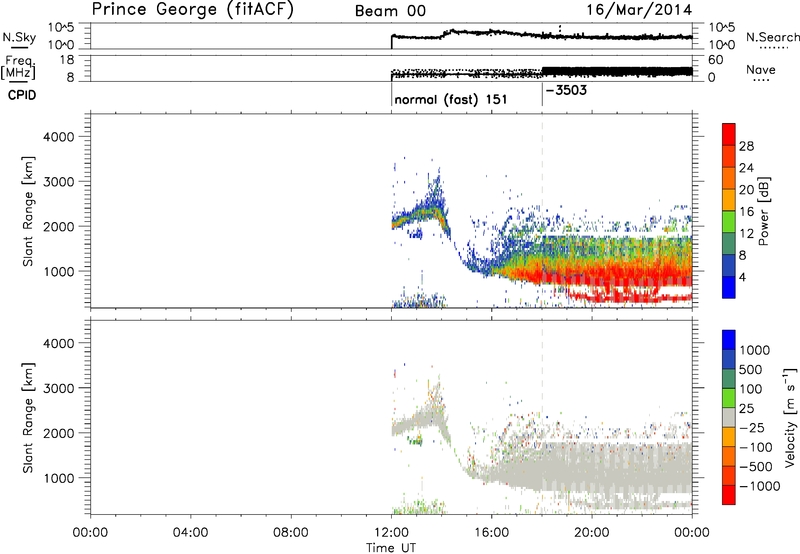Click the '100' label on velocity colorbar

click(751, 389)
